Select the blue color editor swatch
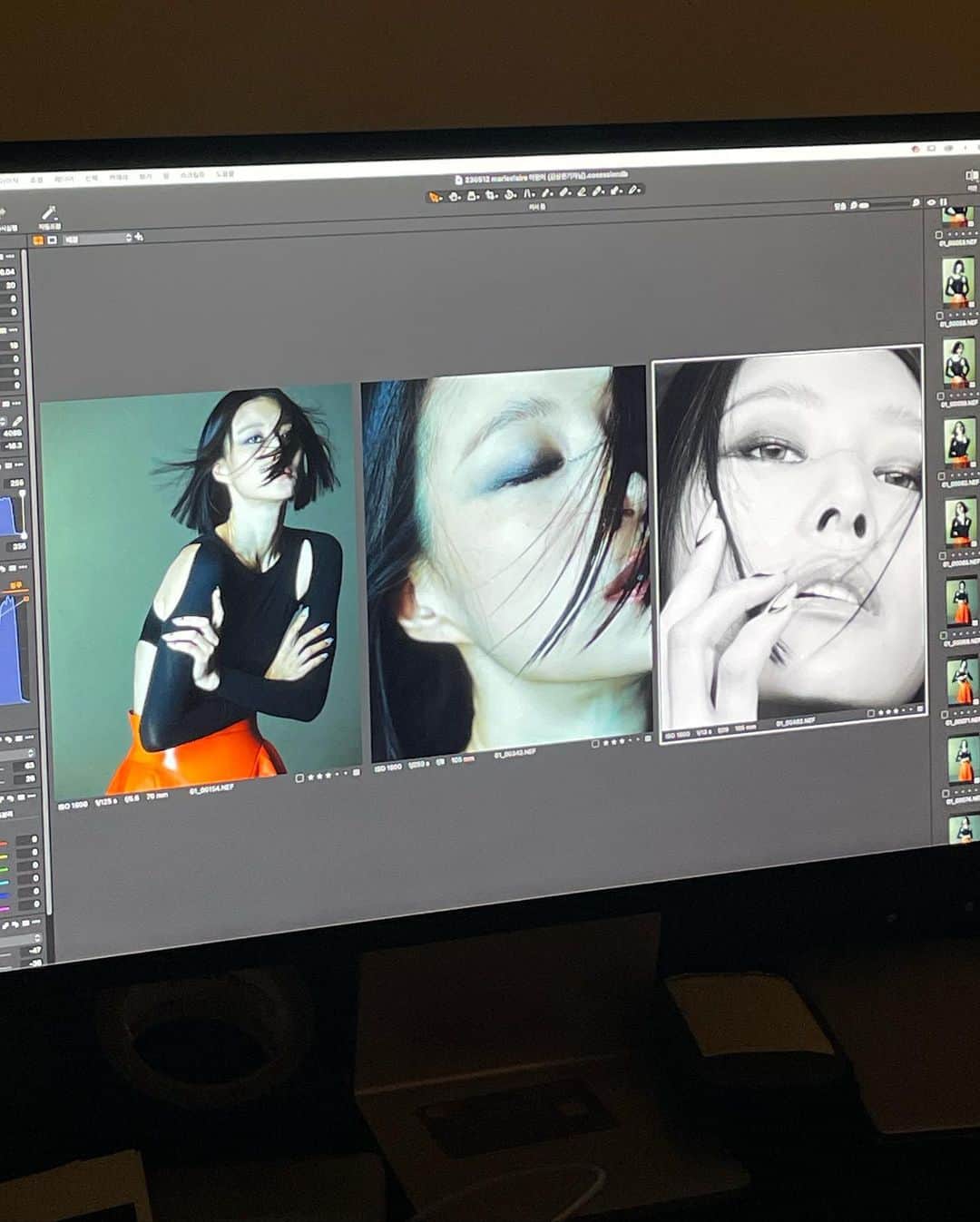Image resolution: width=980 pixels, height=1222 pixels. coord(5,894)
